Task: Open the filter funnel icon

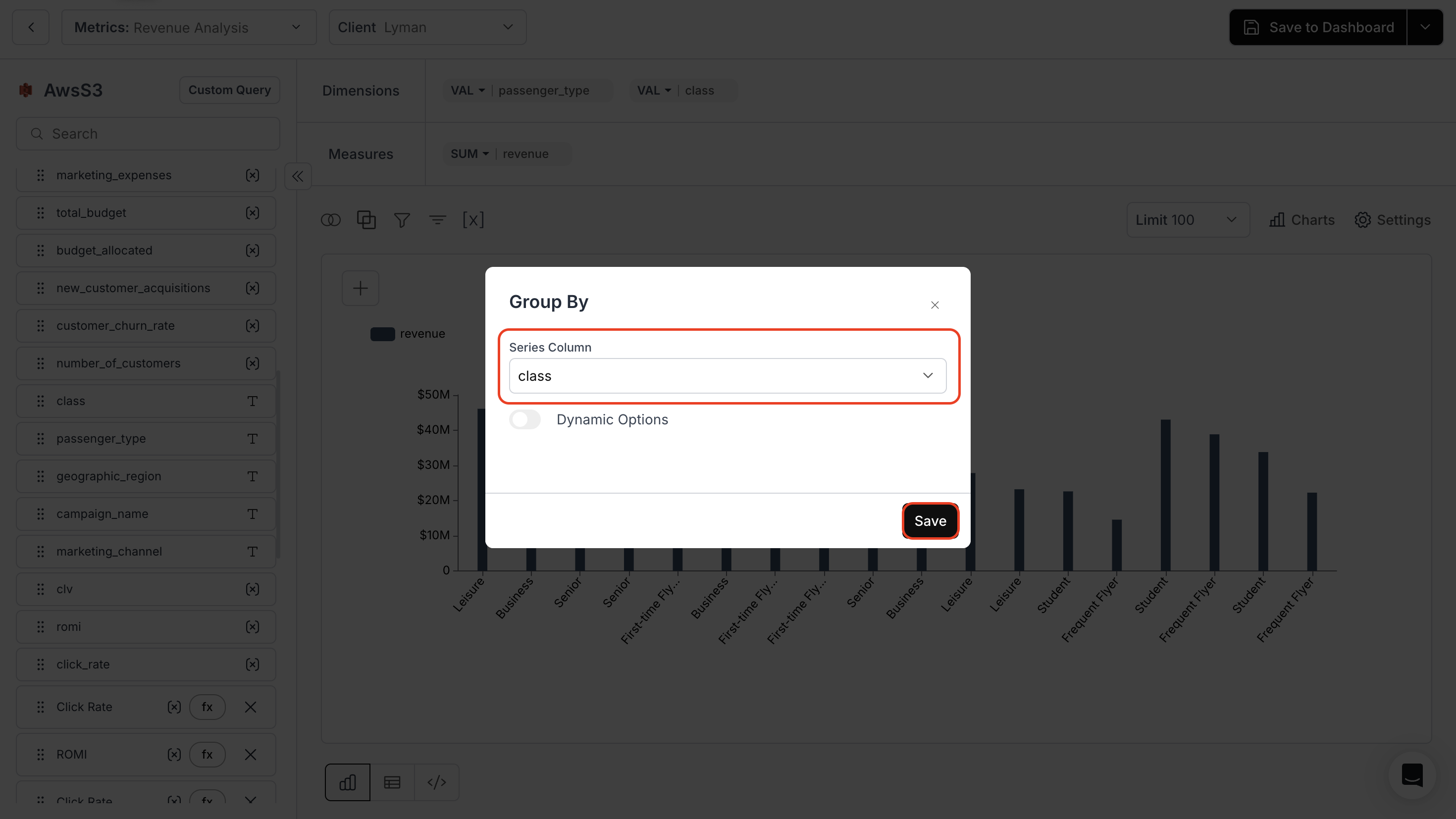Action: pos(402,220)
